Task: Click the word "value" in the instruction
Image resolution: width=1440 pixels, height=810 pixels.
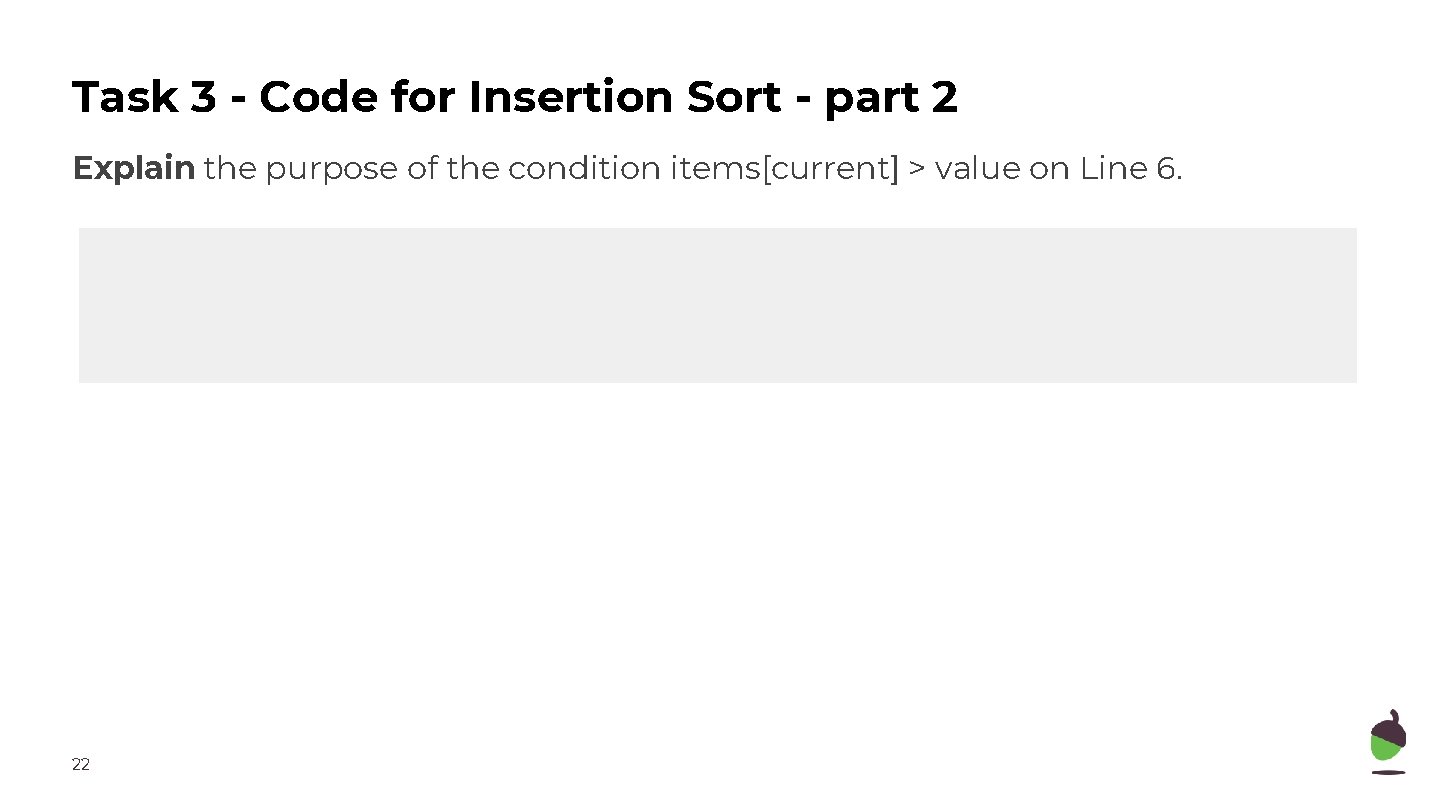Action: tap(977, 169)
